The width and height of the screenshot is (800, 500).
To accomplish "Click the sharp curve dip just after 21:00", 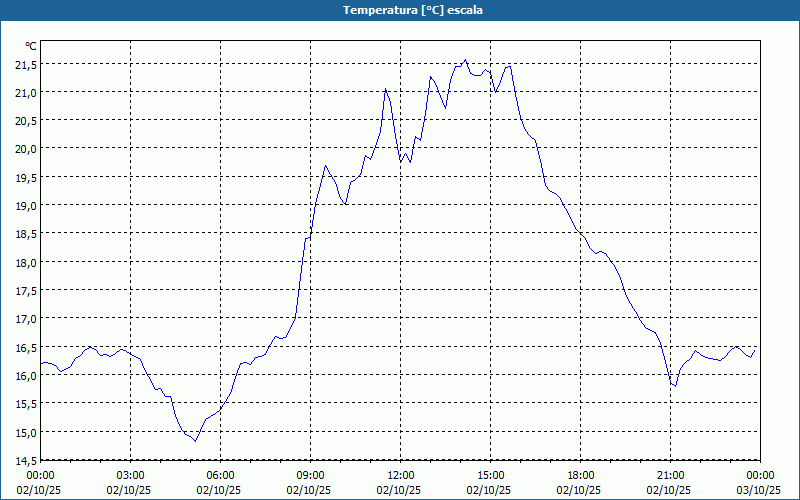I will [x=675, y=385].
